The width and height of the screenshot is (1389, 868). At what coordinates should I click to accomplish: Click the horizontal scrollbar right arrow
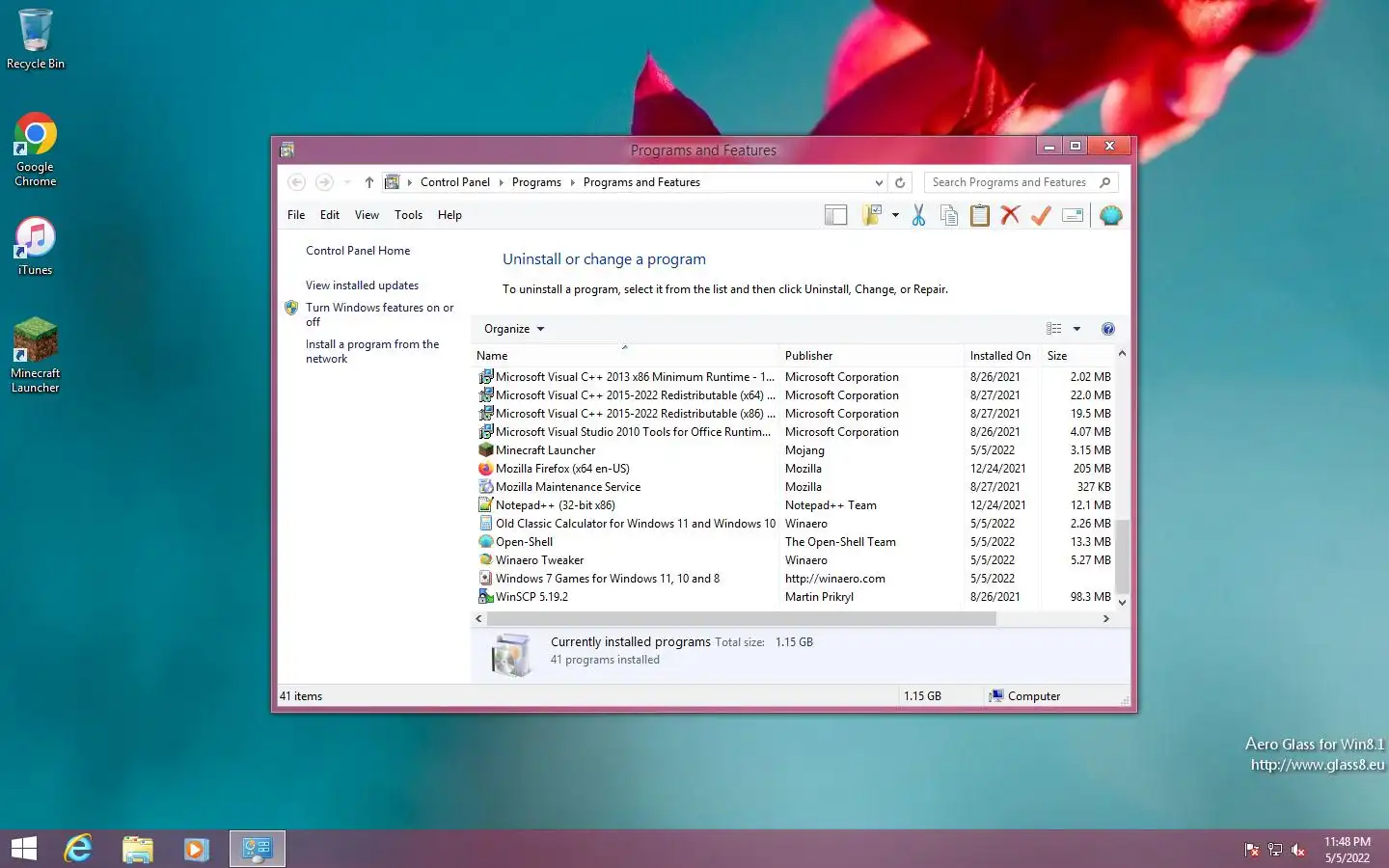pyautogui.click(x=1105, y=619)
